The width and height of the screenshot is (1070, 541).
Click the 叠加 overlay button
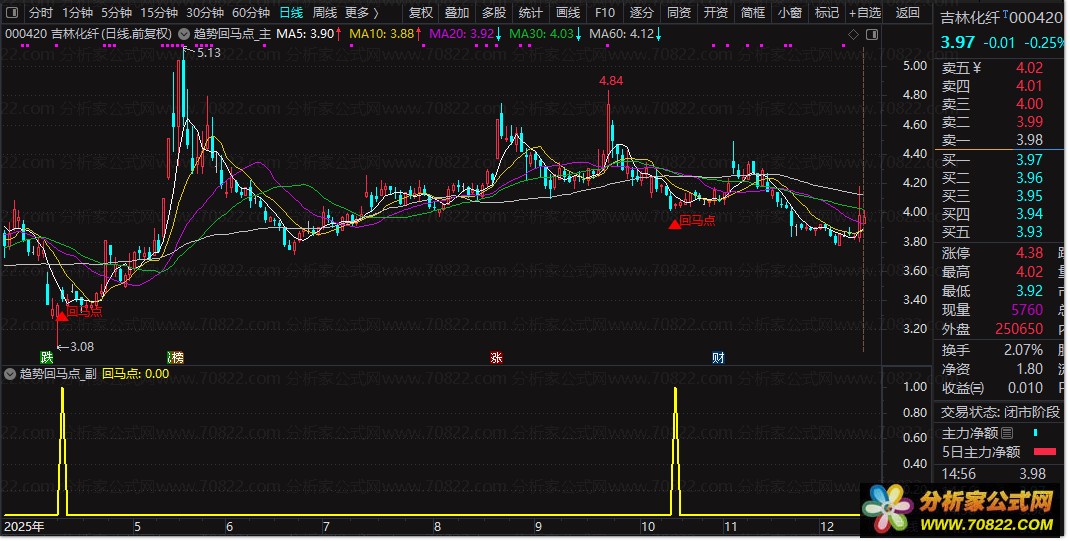[x=457, y=12]
